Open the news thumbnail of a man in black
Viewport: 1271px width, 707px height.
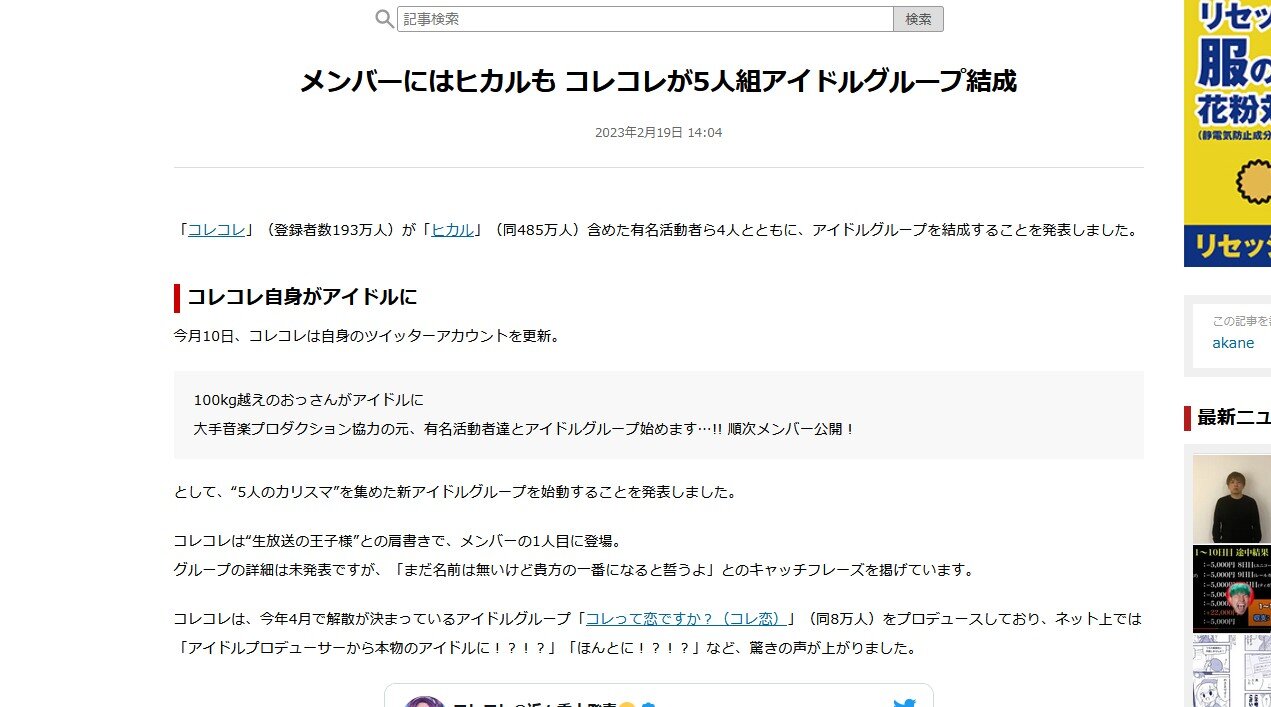coord(1231,499)
